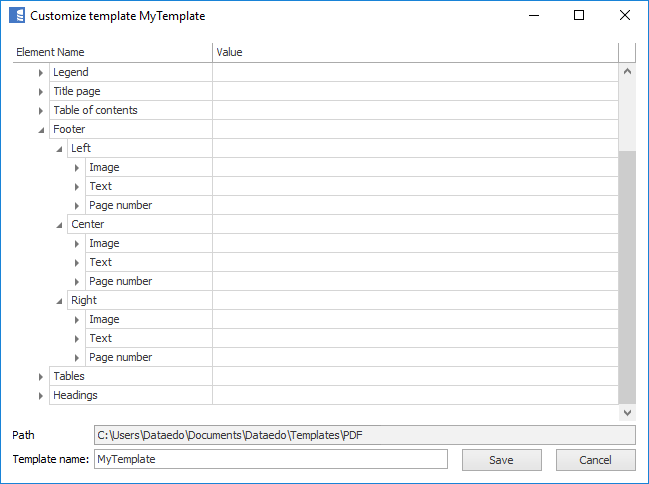The height and width of the screenshot is (484, 649).
Task: Select Text under Right footer
Action: (x=100, y=339)
